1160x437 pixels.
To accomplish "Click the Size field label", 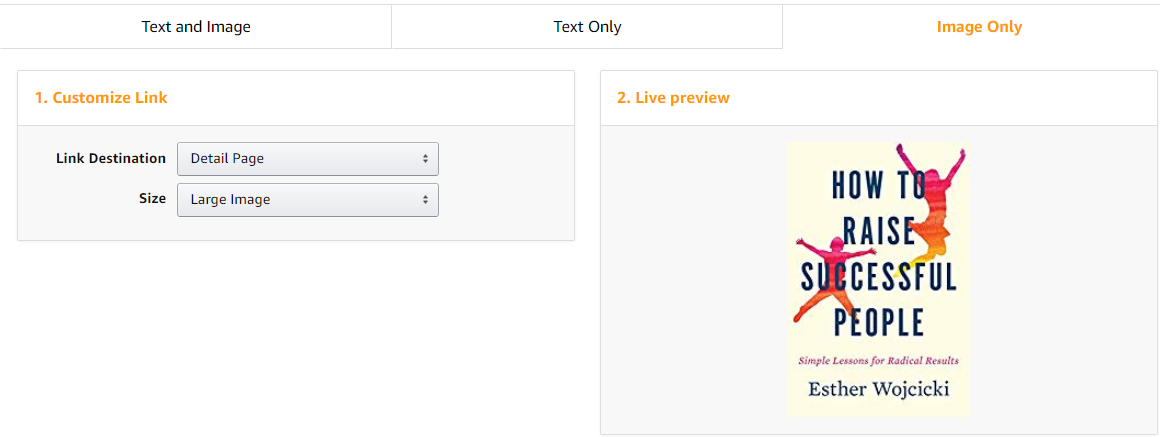I will tap(152, 199).
